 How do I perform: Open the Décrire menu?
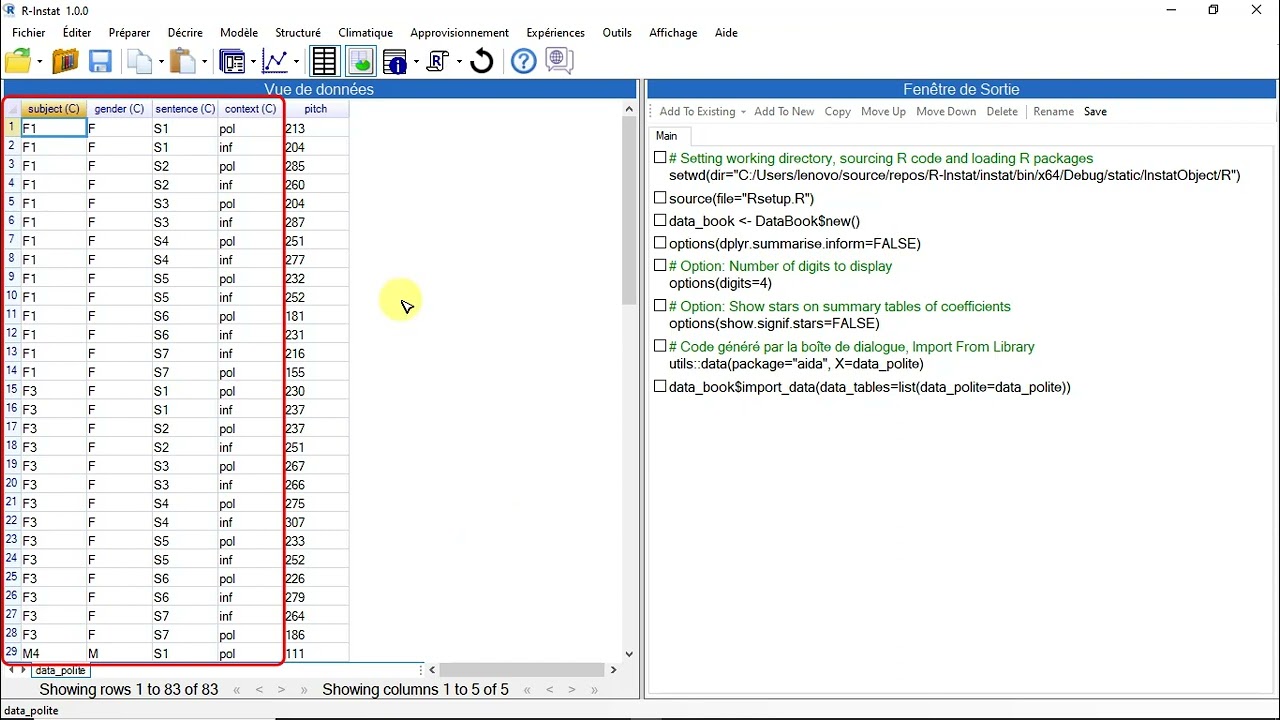click(185, 33)
